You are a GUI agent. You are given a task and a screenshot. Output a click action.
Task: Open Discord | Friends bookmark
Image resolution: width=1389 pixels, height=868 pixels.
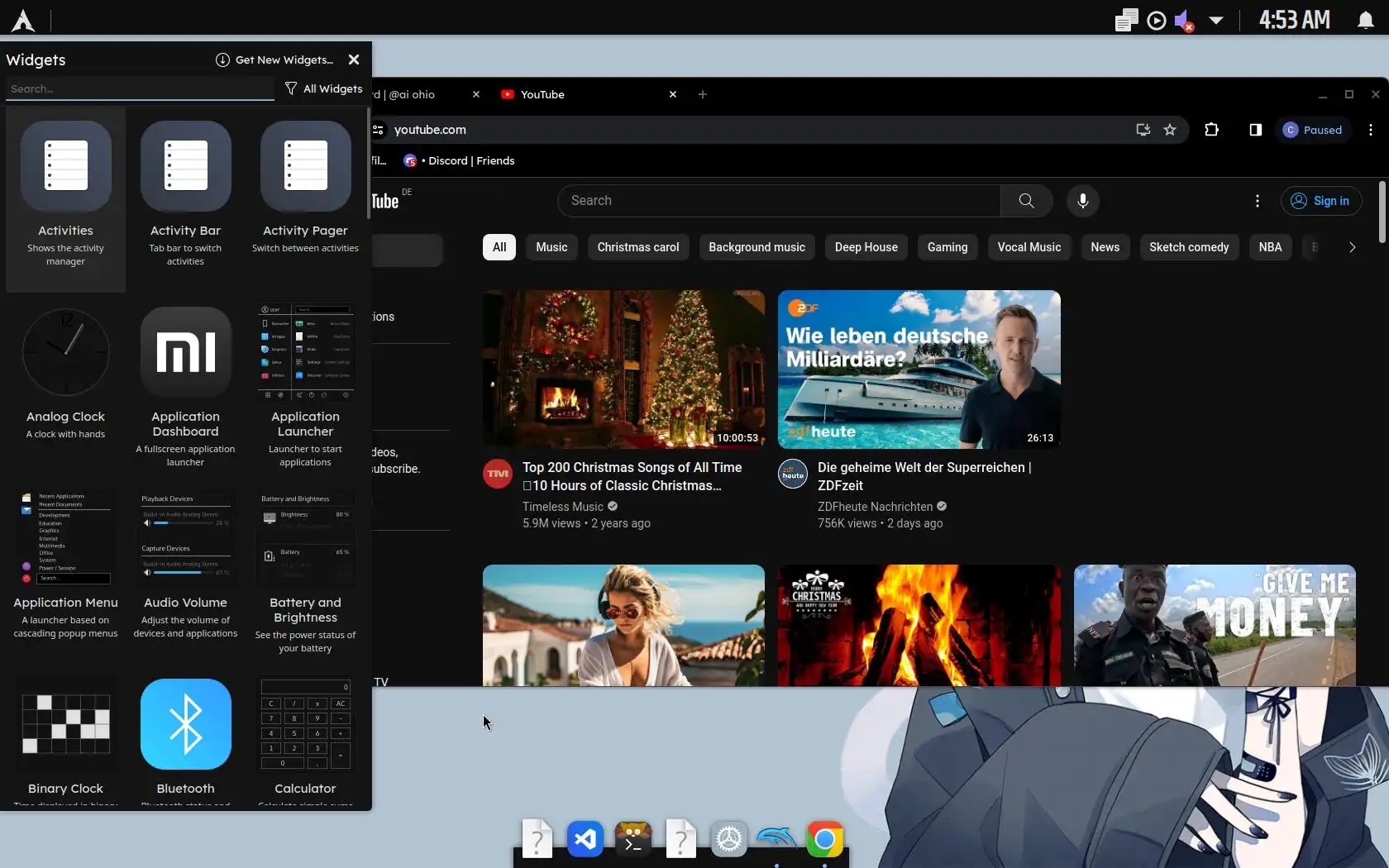click(460, 160)
